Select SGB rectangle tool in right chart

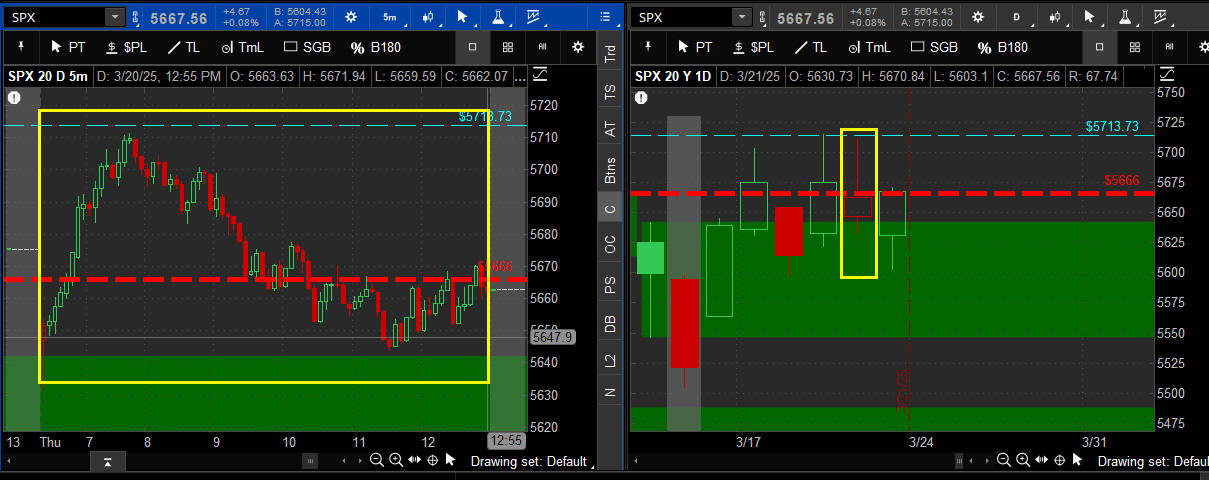(x=934, y=47)
